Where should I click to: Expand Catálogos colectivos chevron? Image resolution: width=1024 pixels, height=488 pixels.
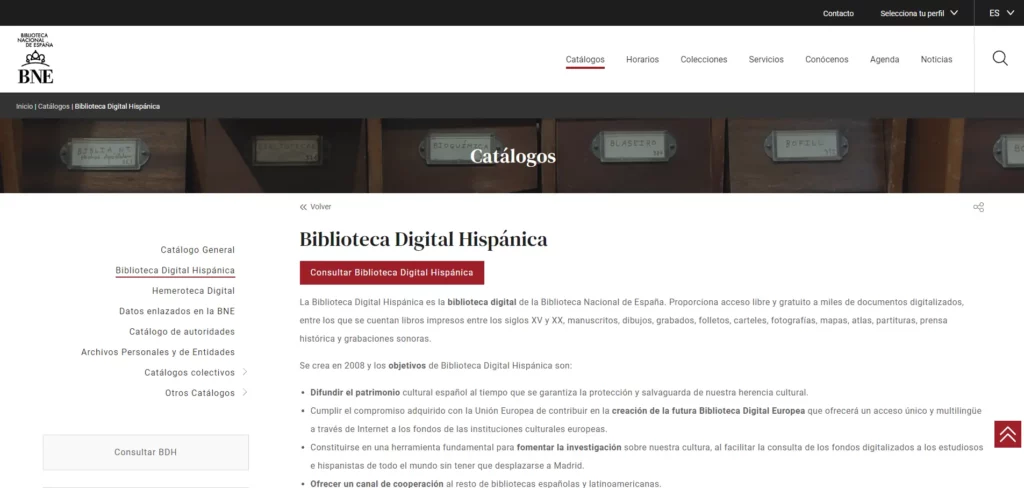tap(245, 372)
